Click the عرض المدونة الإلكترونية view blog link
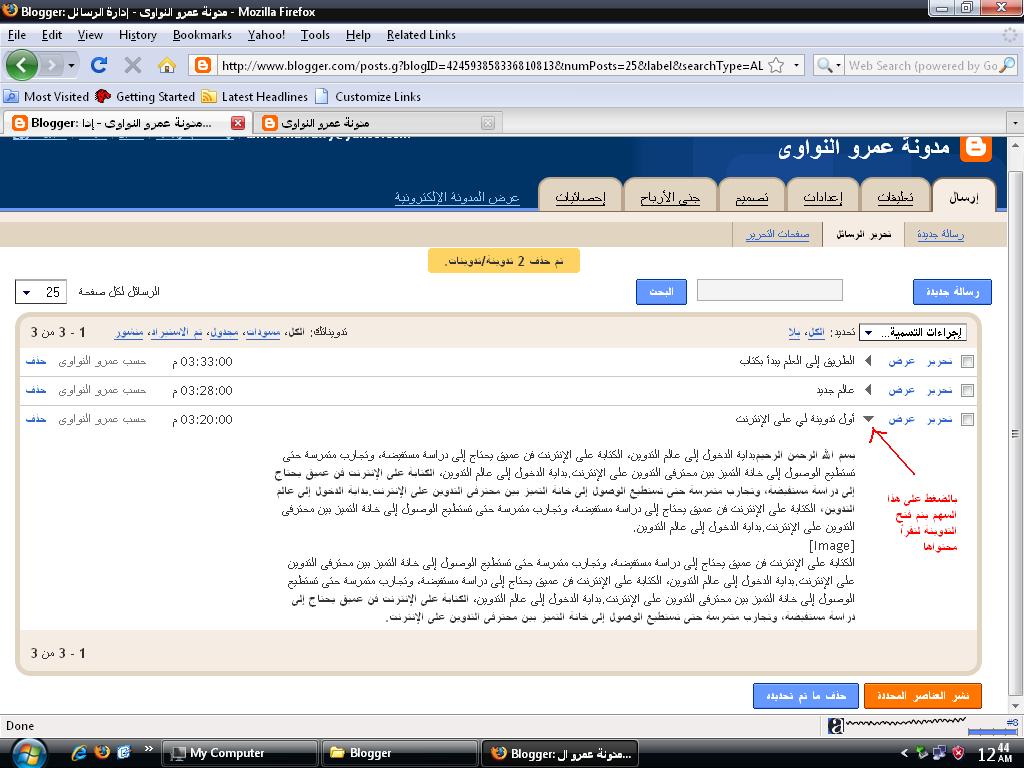Viewport: 1024px width, 768px height. click(x=456, y=197)
